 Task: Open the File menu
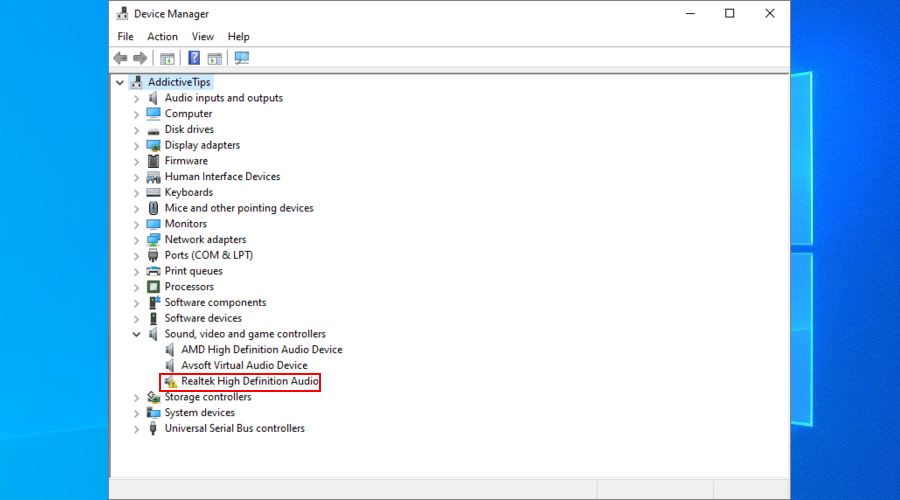[x=125, y=37]
